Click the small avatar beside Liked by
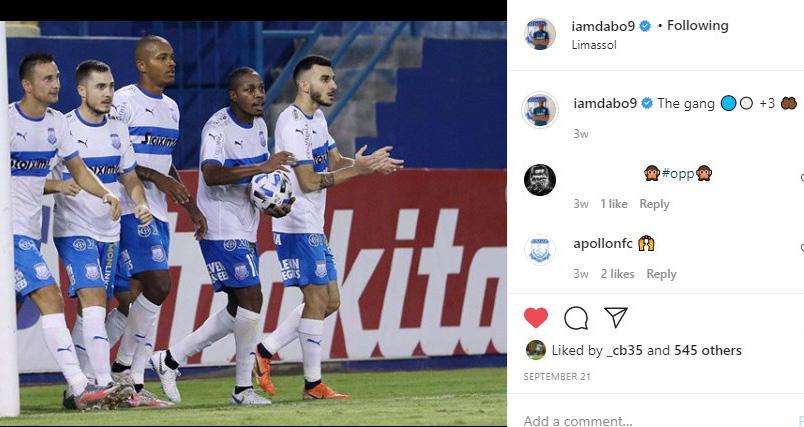 click(x=535, y=350)
